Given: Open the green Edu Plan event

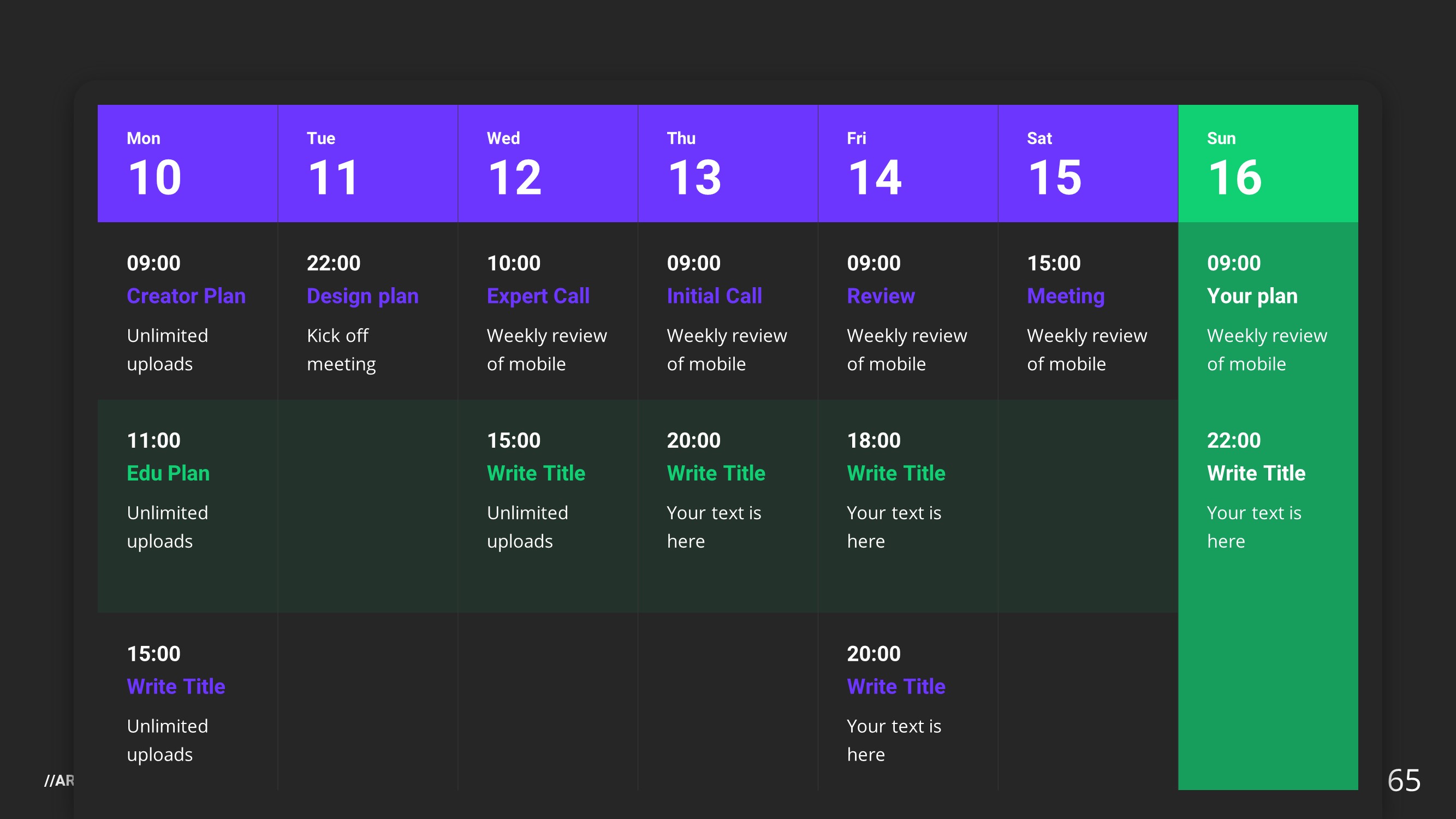Looking at the screenshot, I should [x=168, y=473].
